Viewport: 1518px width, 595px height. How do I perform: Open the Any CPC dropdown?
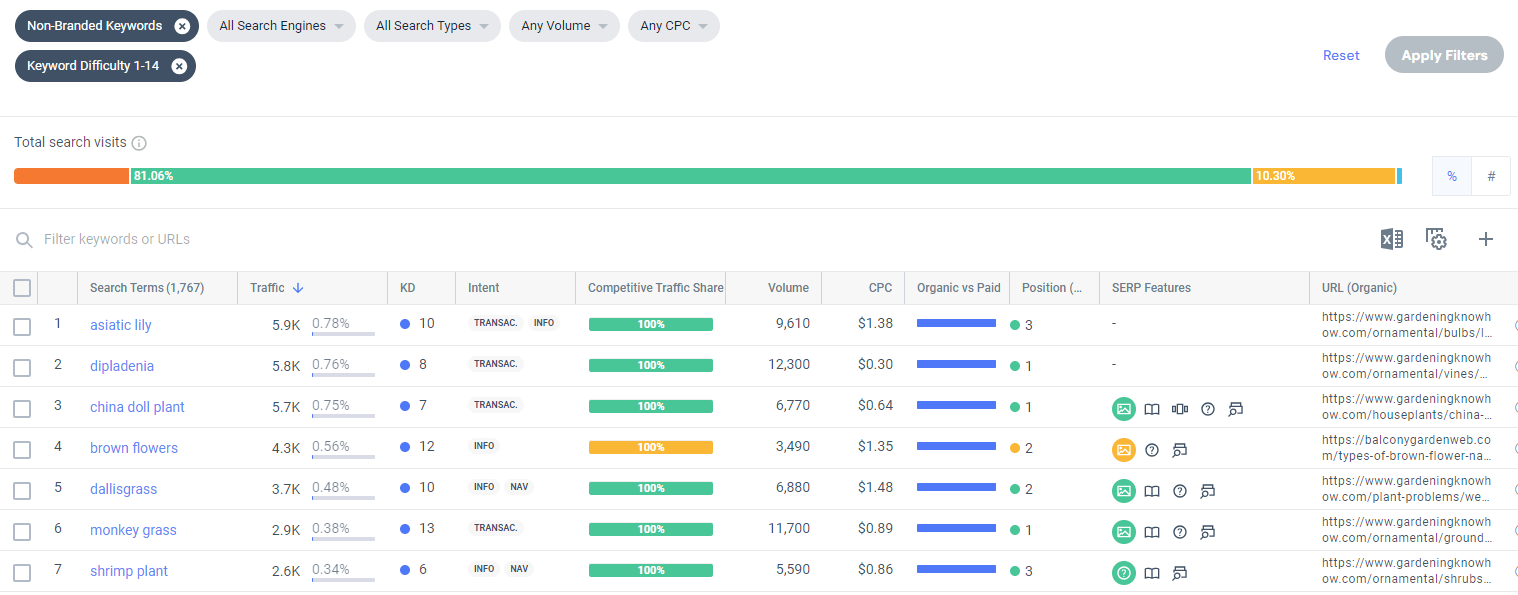[x=673, y=26]
